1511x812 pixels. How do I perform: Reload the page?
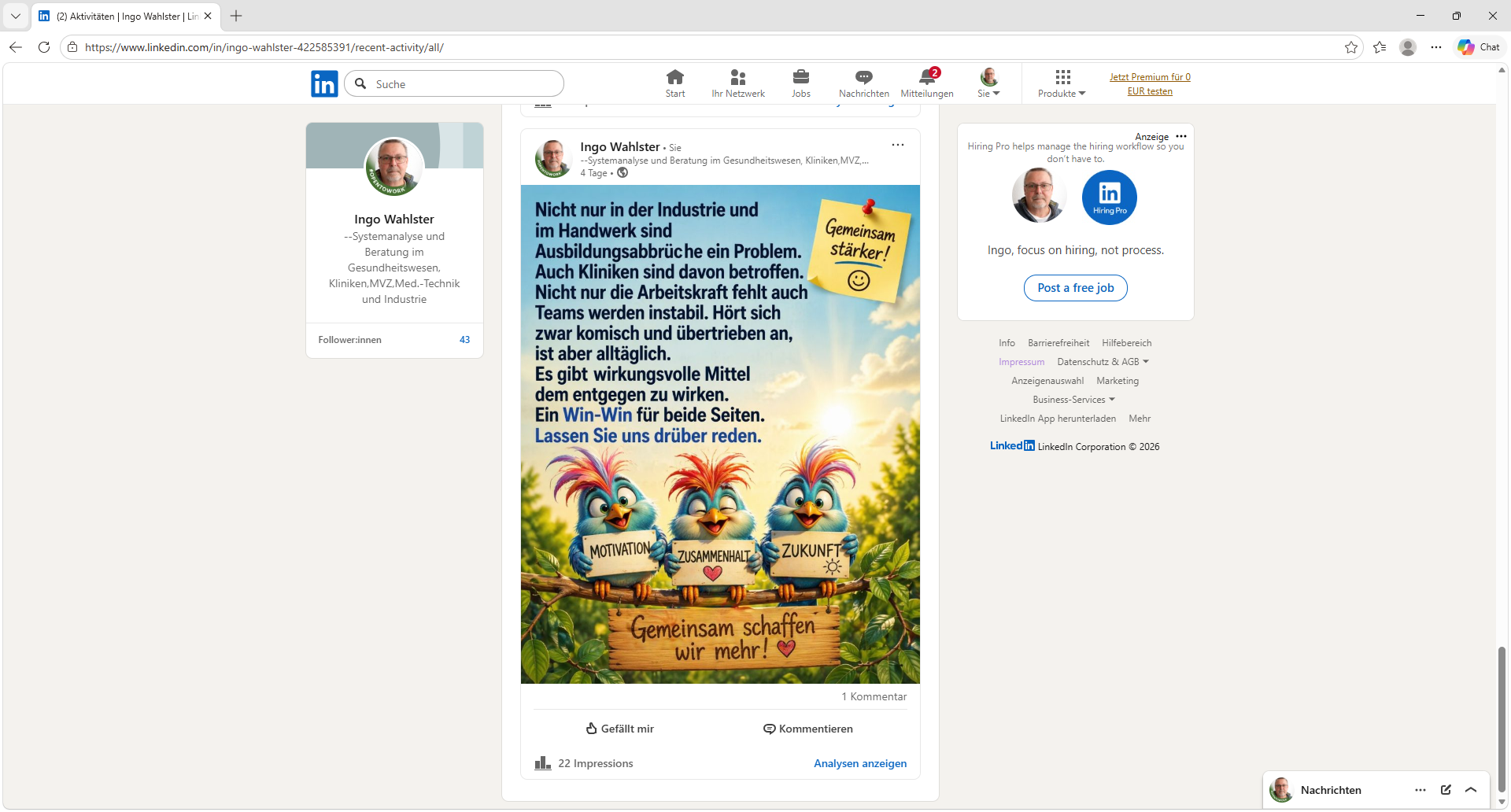pos(44,47)
